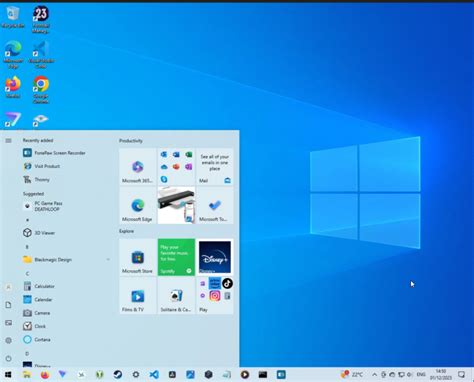Image resolution: width=474 pixels, height=382 pixels.
Task: Open the 22°C weather widget
Action: point(352,375)
